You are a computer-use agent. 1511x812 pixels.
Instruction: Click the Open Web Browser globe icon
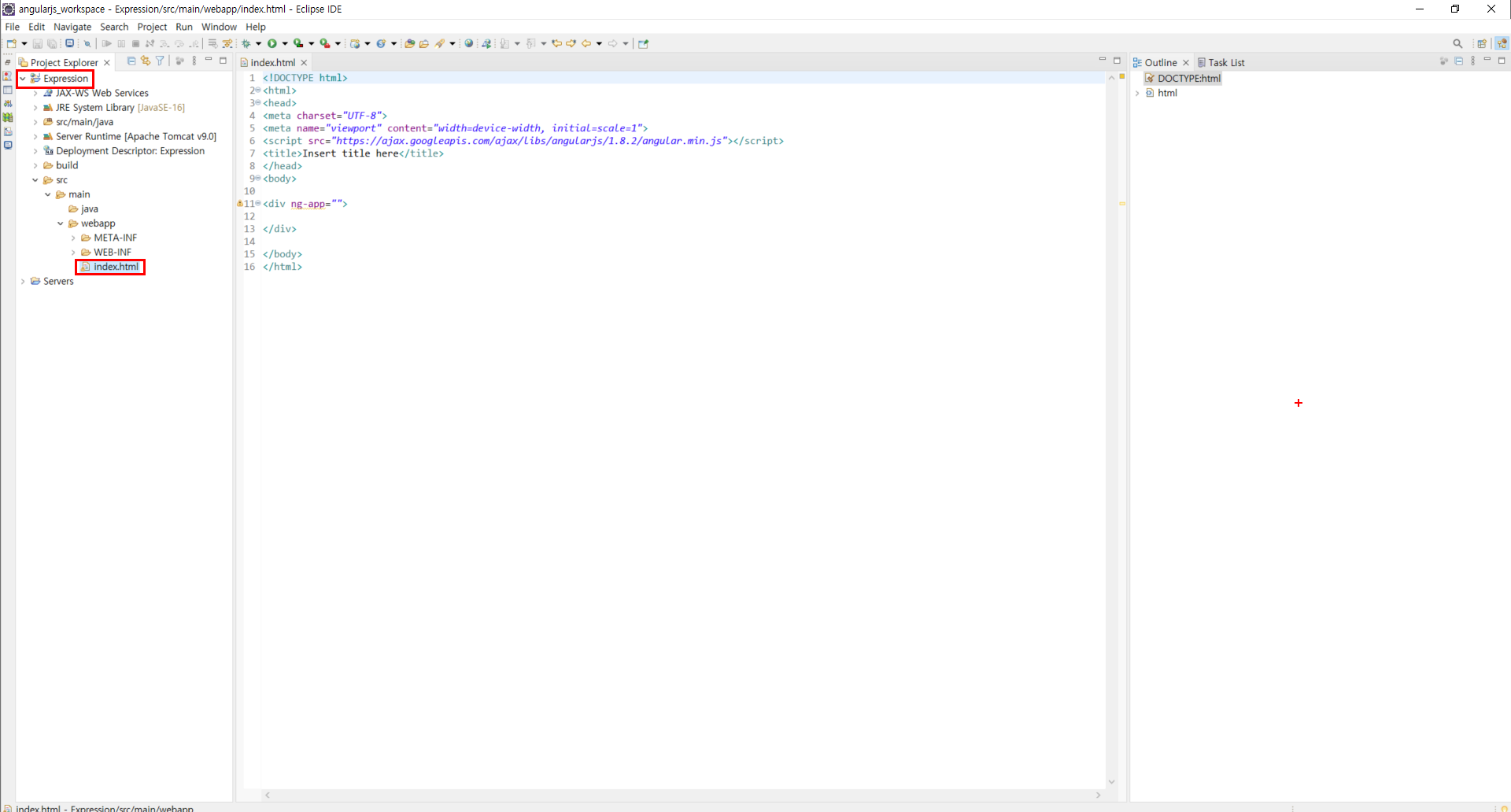pos(469,43)
